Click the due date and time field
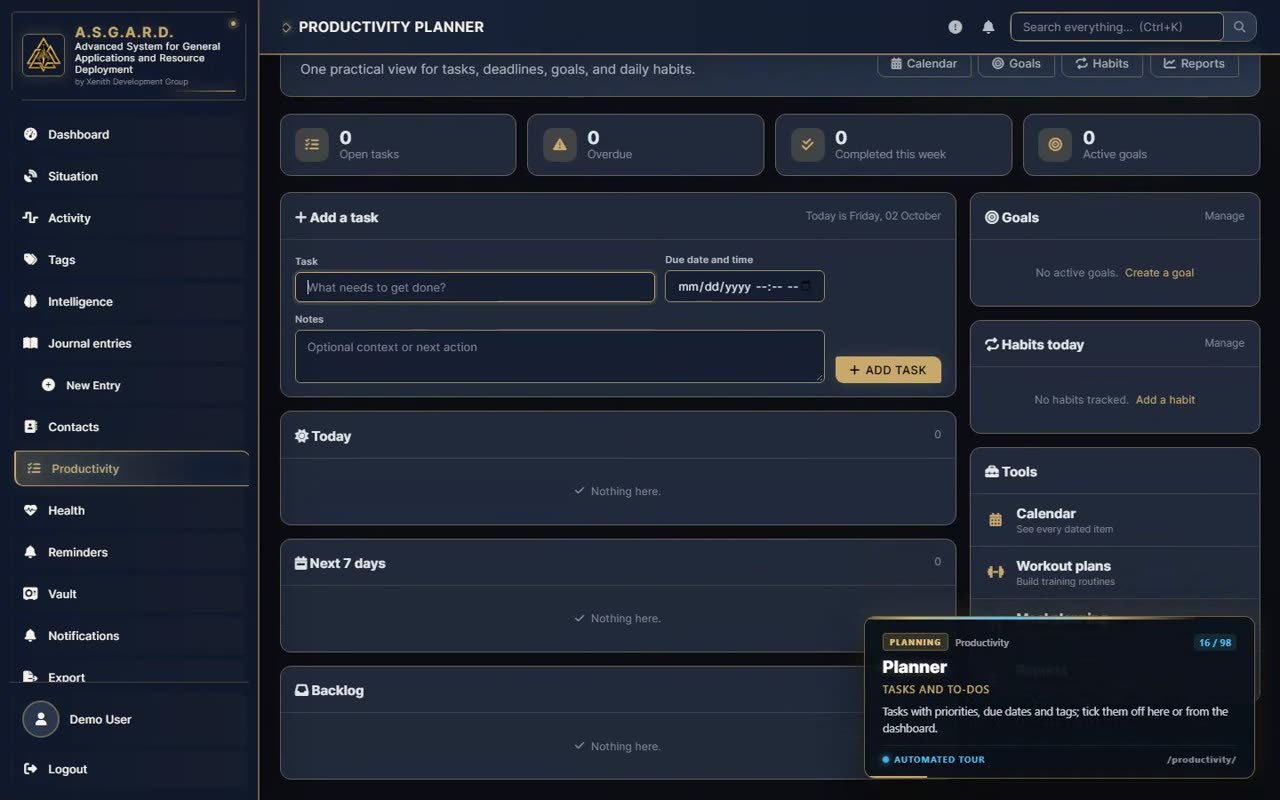 pos(745,287)
